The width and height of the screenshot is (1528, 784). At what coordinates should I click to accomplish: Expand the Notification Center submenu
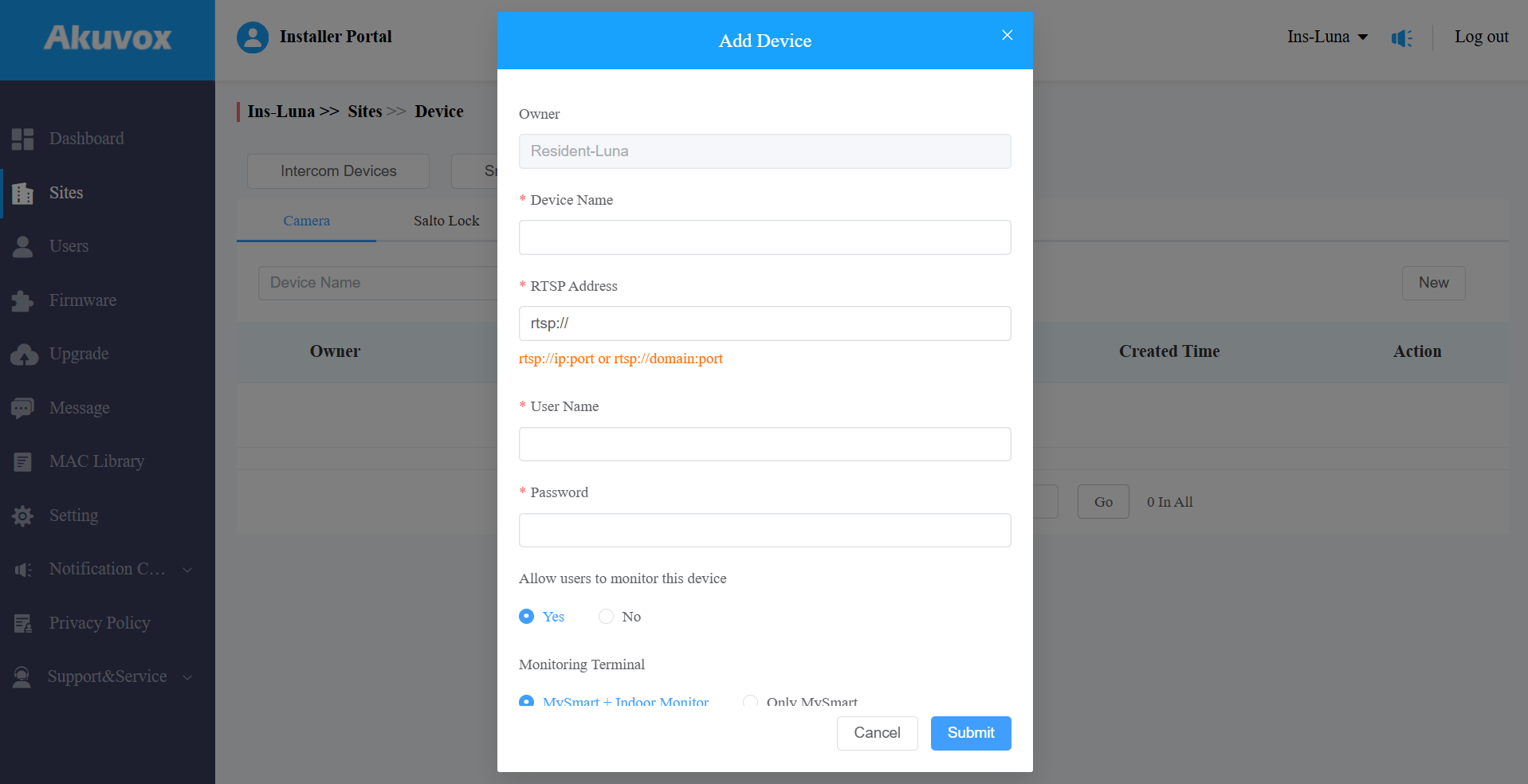tap(104, 569)
